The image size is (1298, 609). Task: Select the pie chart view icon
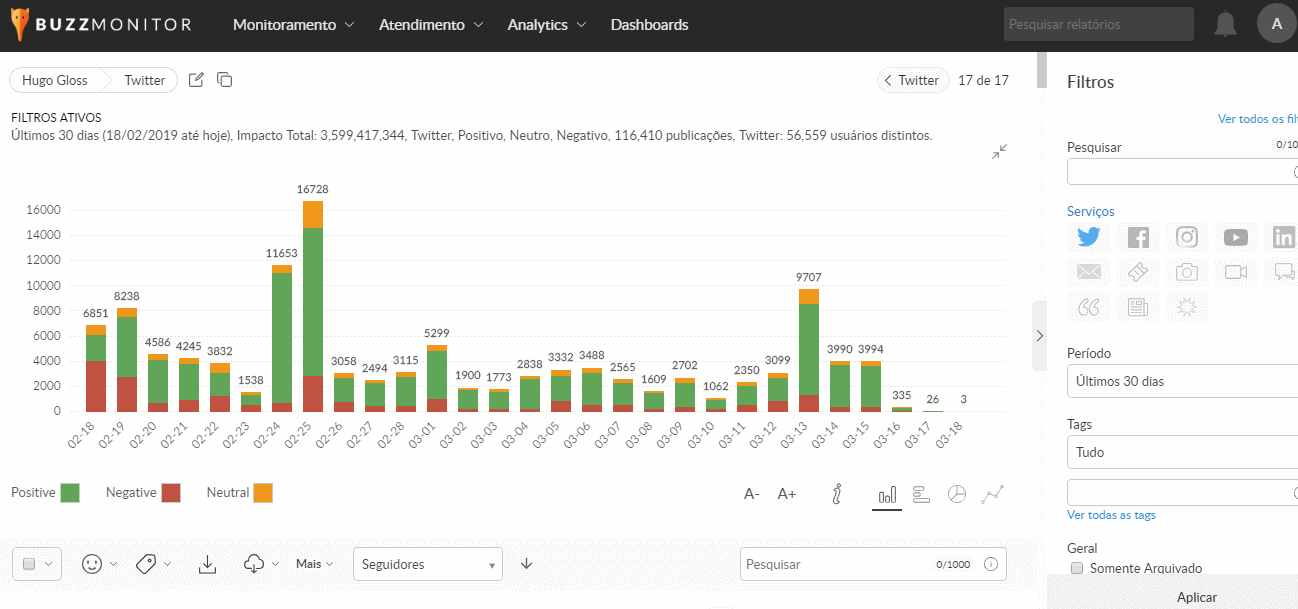click(957, 494)
